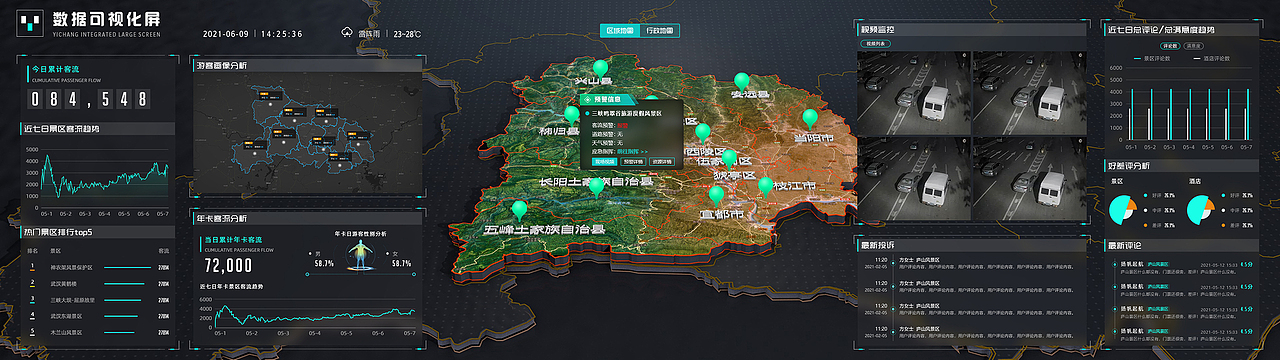Switch to the 行政地图 map tab
Image resolution: width=1280 pixels, height=360 pixels.
point(661,31)
